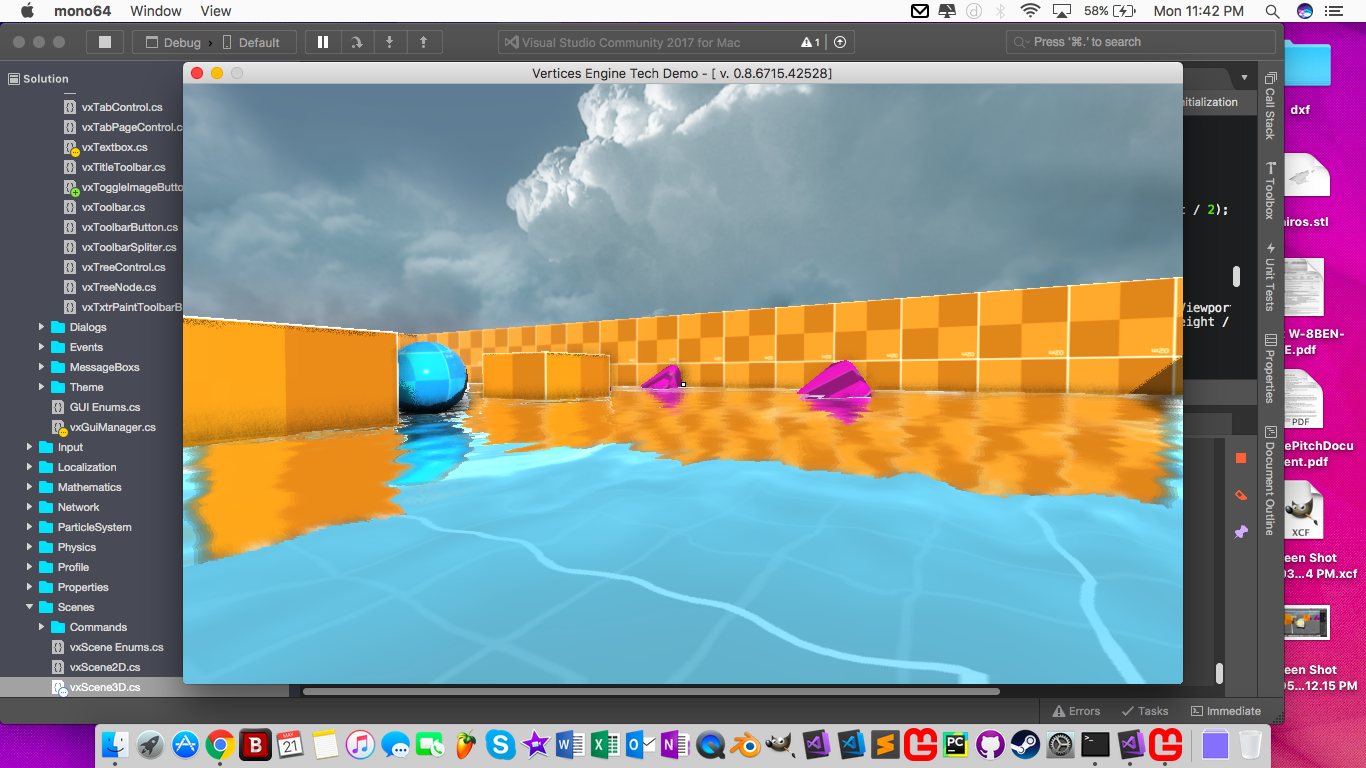Click the orange stop square in output pad
This screenshot has width=1366, height=768.
tap(1241, 458)
